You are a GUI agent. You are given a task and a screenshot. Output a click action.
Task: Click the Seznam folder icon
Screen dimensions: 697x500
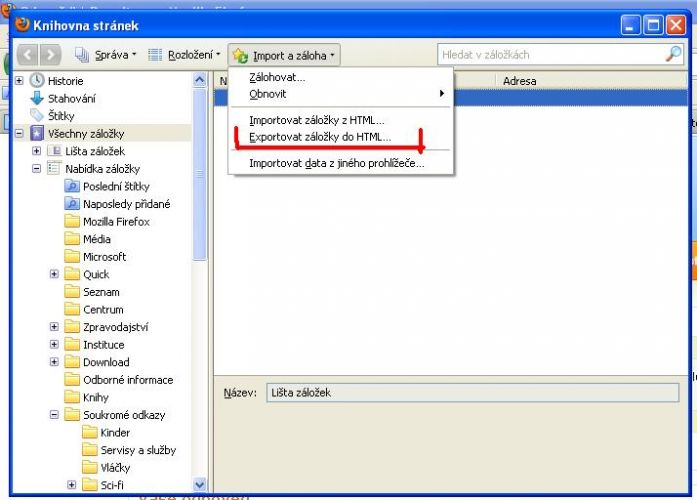(72, 292)
